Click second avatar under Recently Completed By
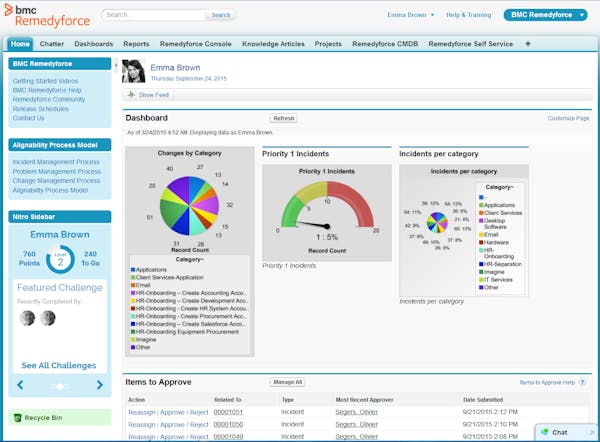 point(48,318)
